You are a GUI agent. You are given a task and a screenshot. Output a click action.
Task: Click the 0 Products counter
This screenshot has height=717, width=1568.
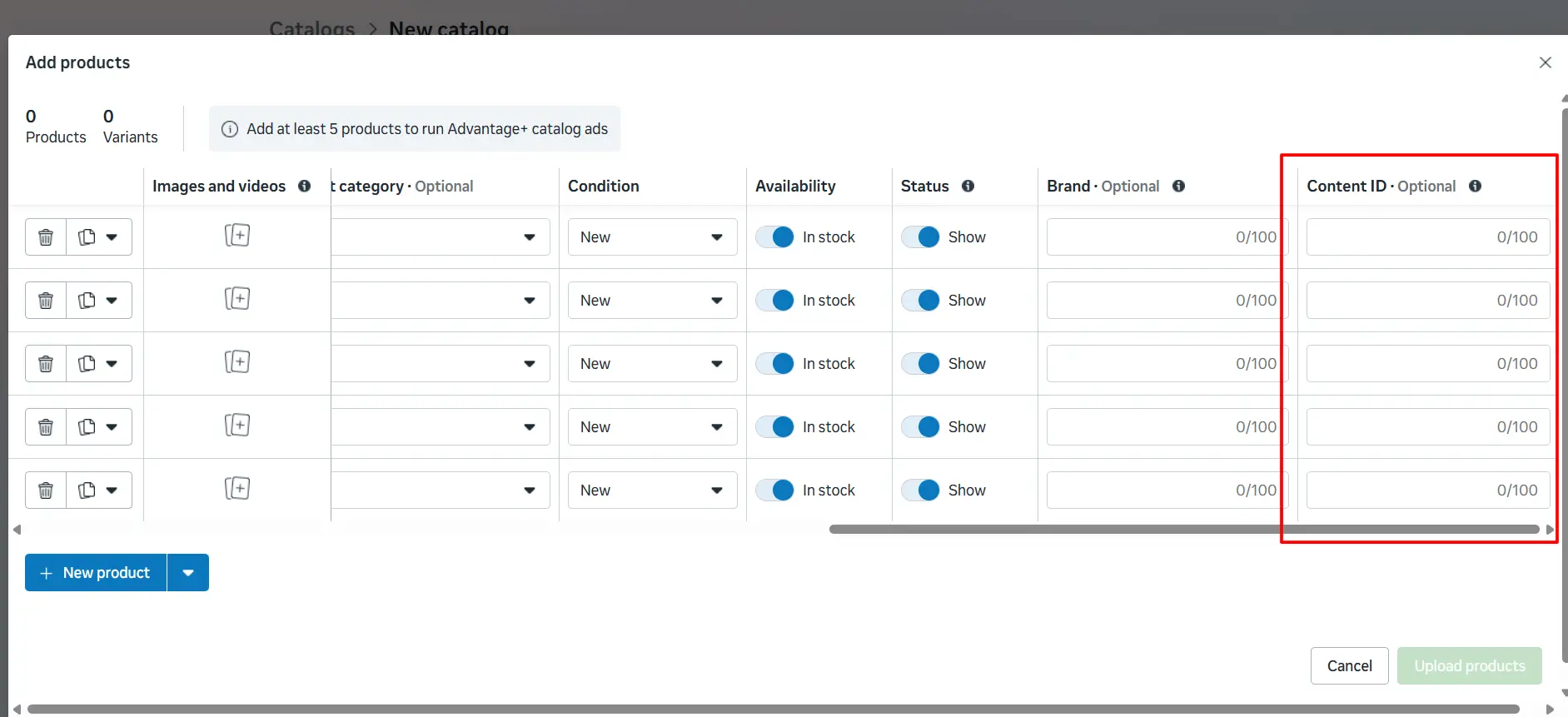(x=56, y=127)
